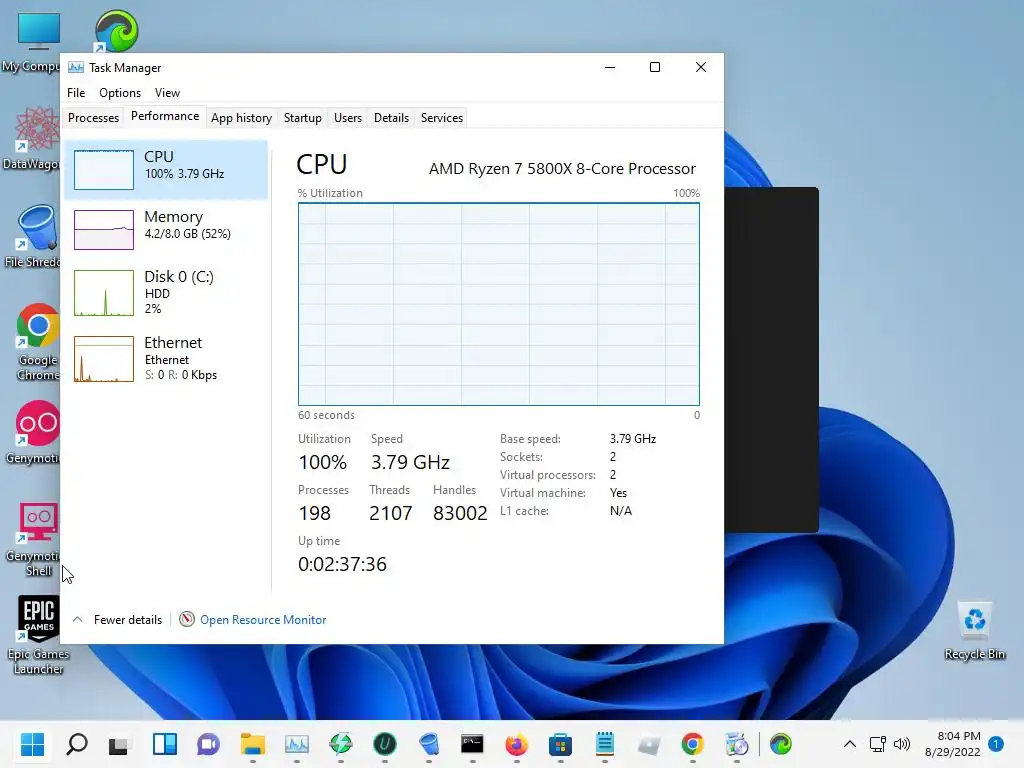Select the CPU performance graph thumbnail
This screenshot has height=768, width=1024.
[104, 170]
